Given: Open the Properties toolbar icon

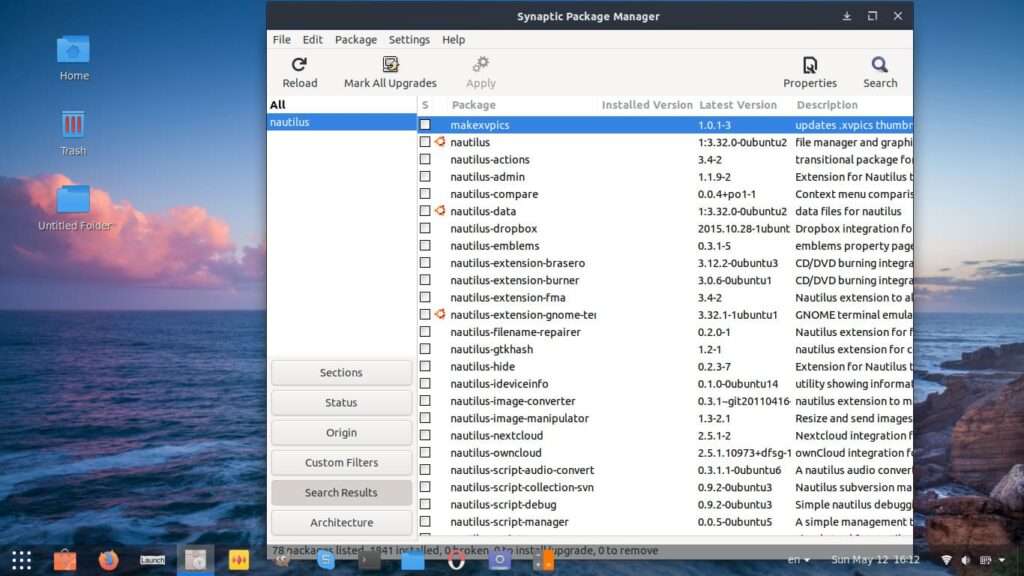Looking at the screenshot, I should pyautogui.click(x=810, y=65).
